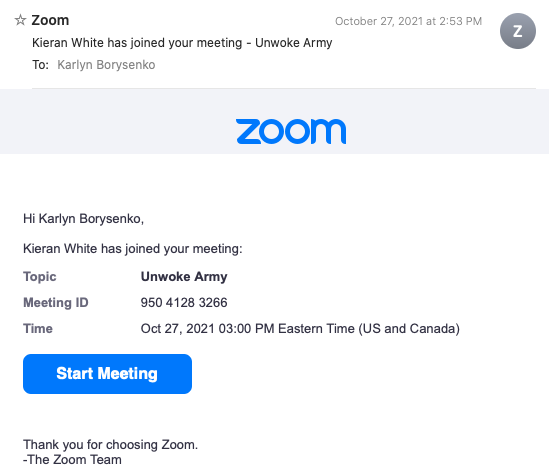Screen dimensions: 549x474
Task: Click the Meeting ID label
Action: (x=56, y=302)
